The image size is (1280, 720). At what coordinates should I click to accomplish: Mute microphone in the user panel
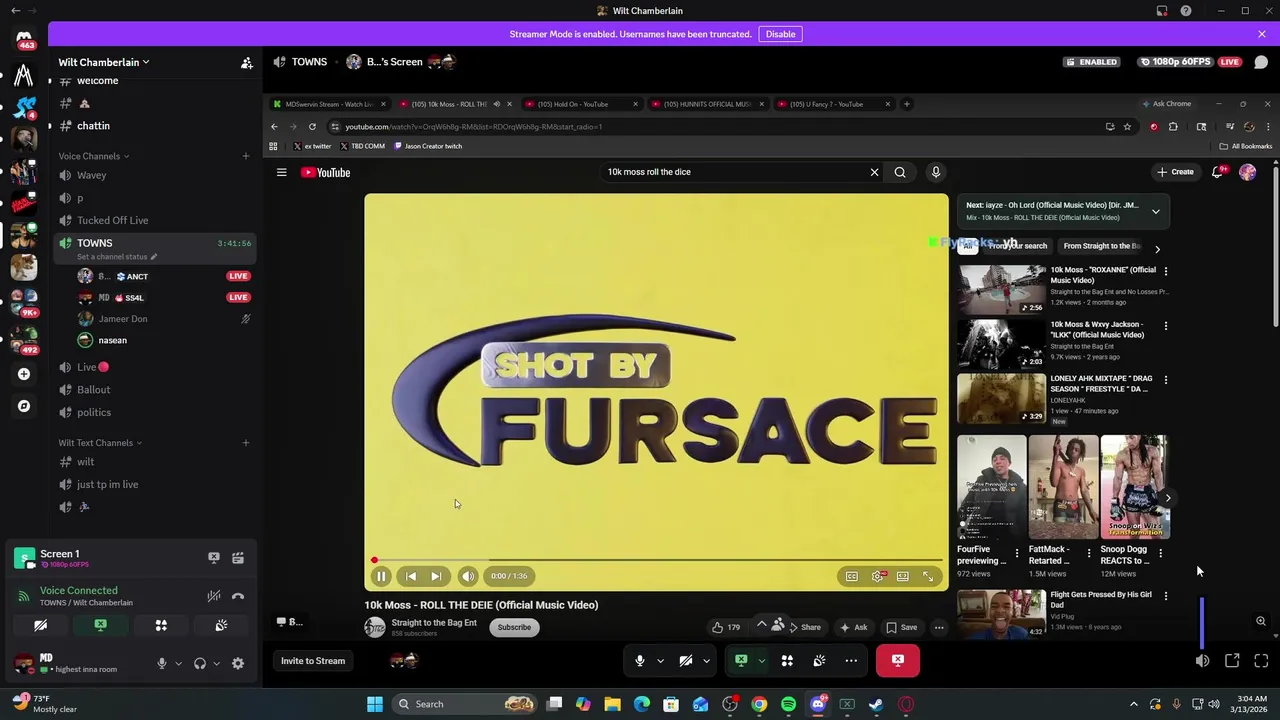pos(161,663)
